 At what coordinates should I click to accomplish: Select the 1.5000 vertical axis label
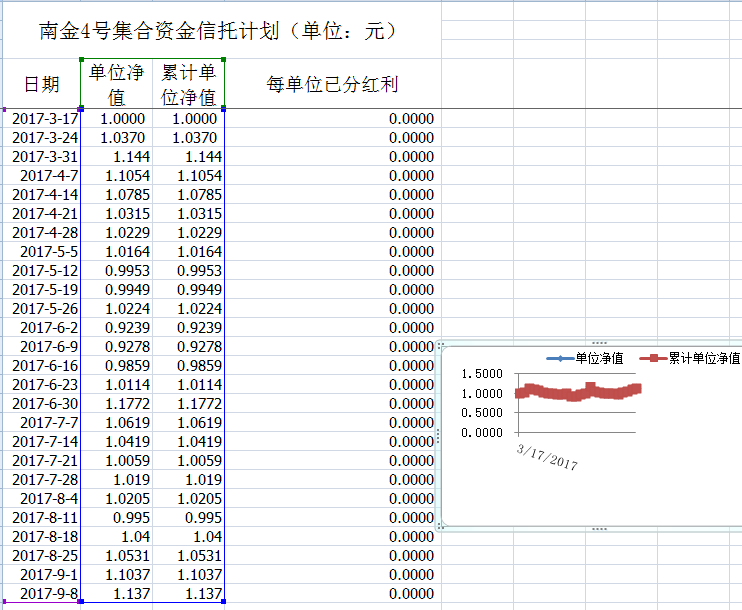click(482, 373)
